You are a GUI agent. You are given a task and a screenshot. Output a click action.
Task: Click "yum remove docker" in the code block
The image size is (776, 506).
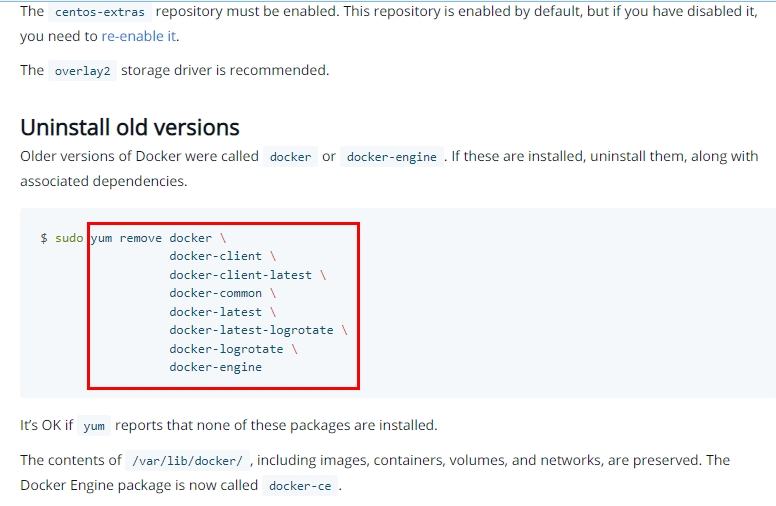coord(151,238)
